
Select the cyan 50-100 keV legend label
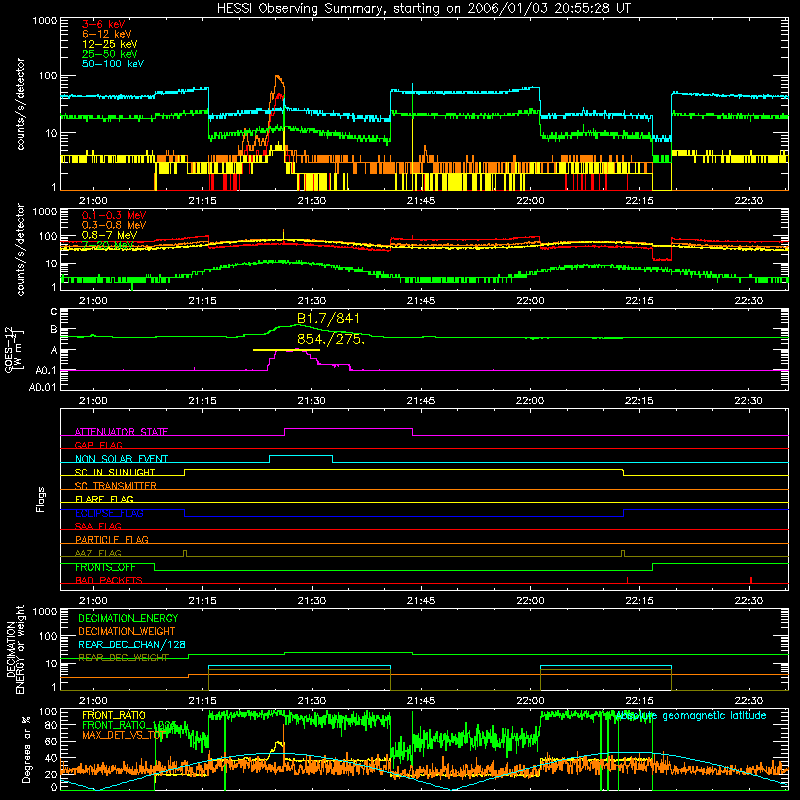[113, 64]
